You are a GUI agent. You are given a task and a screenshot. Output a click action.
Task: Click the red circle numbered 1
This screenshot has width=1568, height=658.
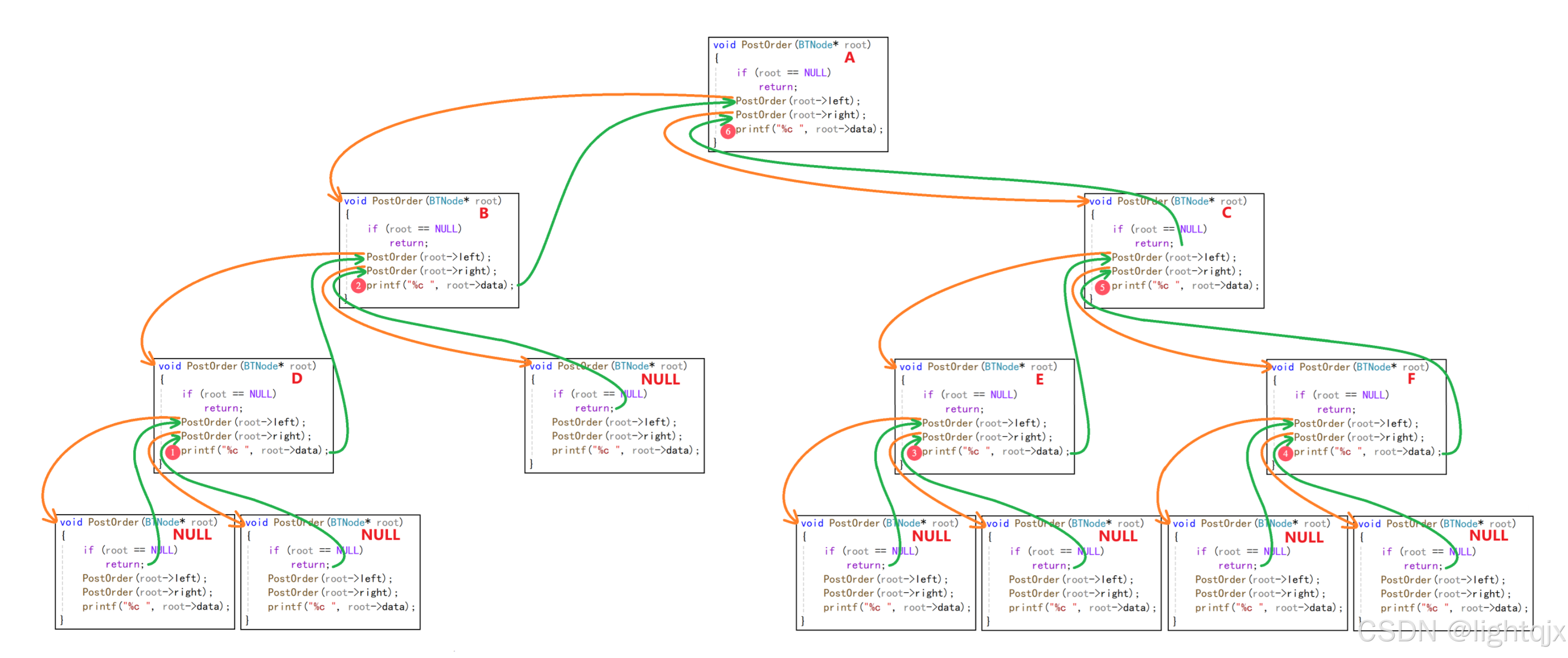coord(172,452)
